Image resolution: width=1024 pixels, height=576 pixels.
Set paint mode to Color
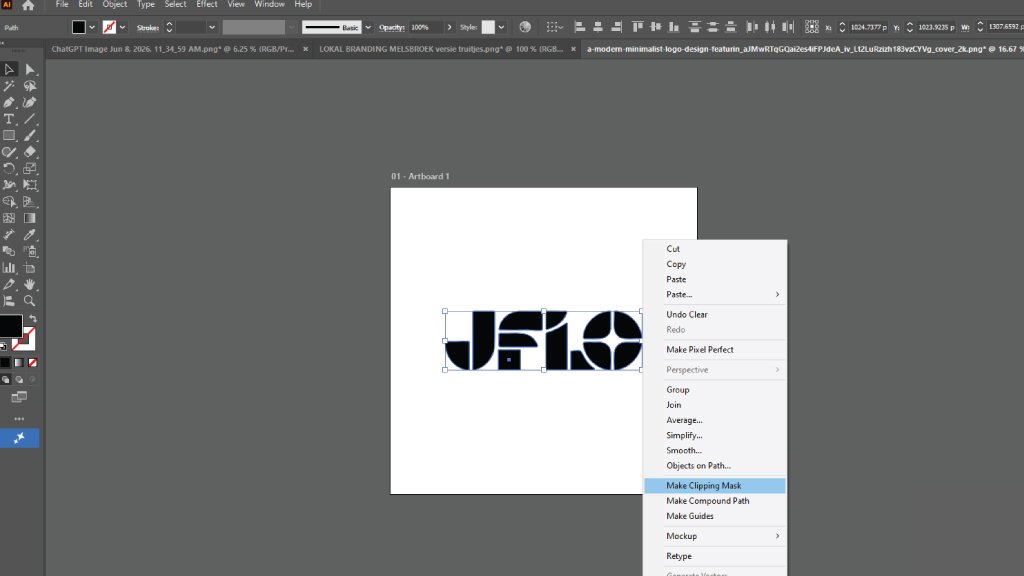pos(5,362)
